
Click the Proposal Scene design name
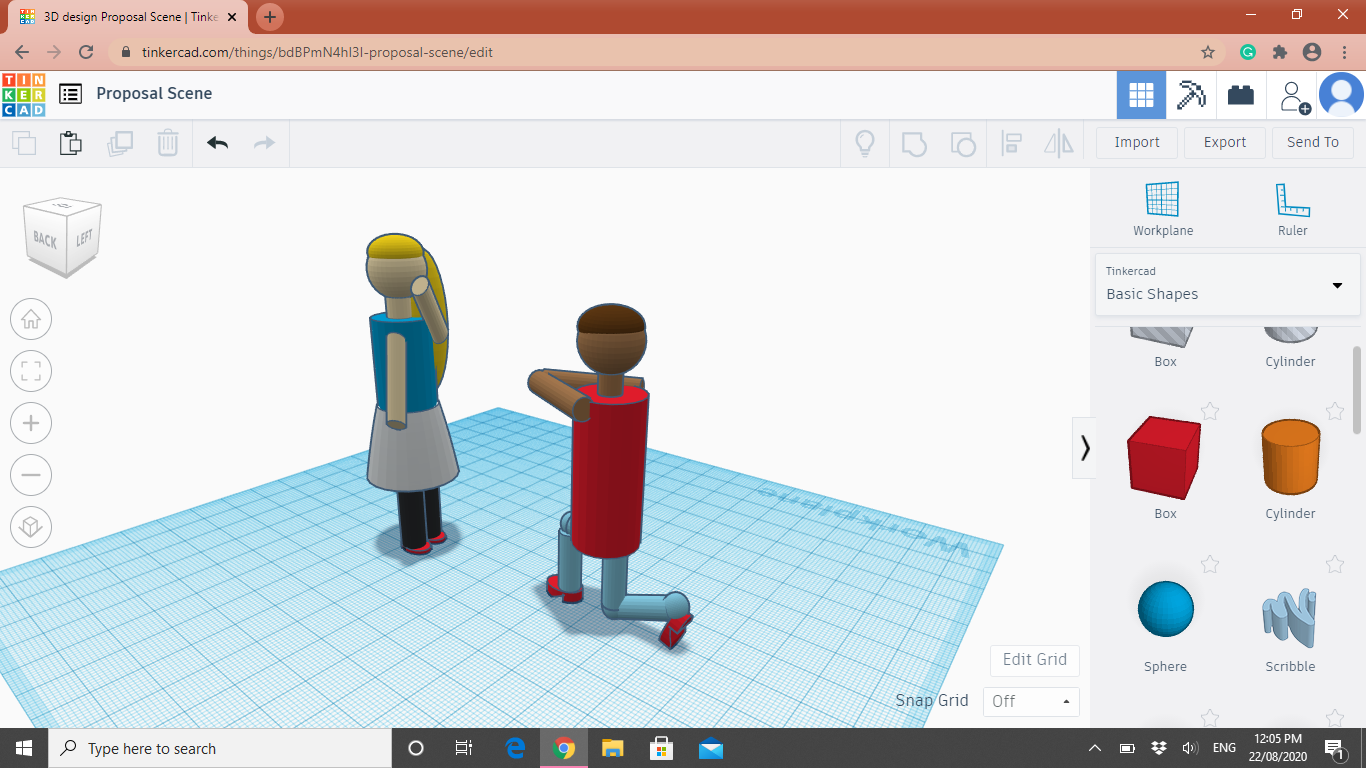(x=154, y=93)
